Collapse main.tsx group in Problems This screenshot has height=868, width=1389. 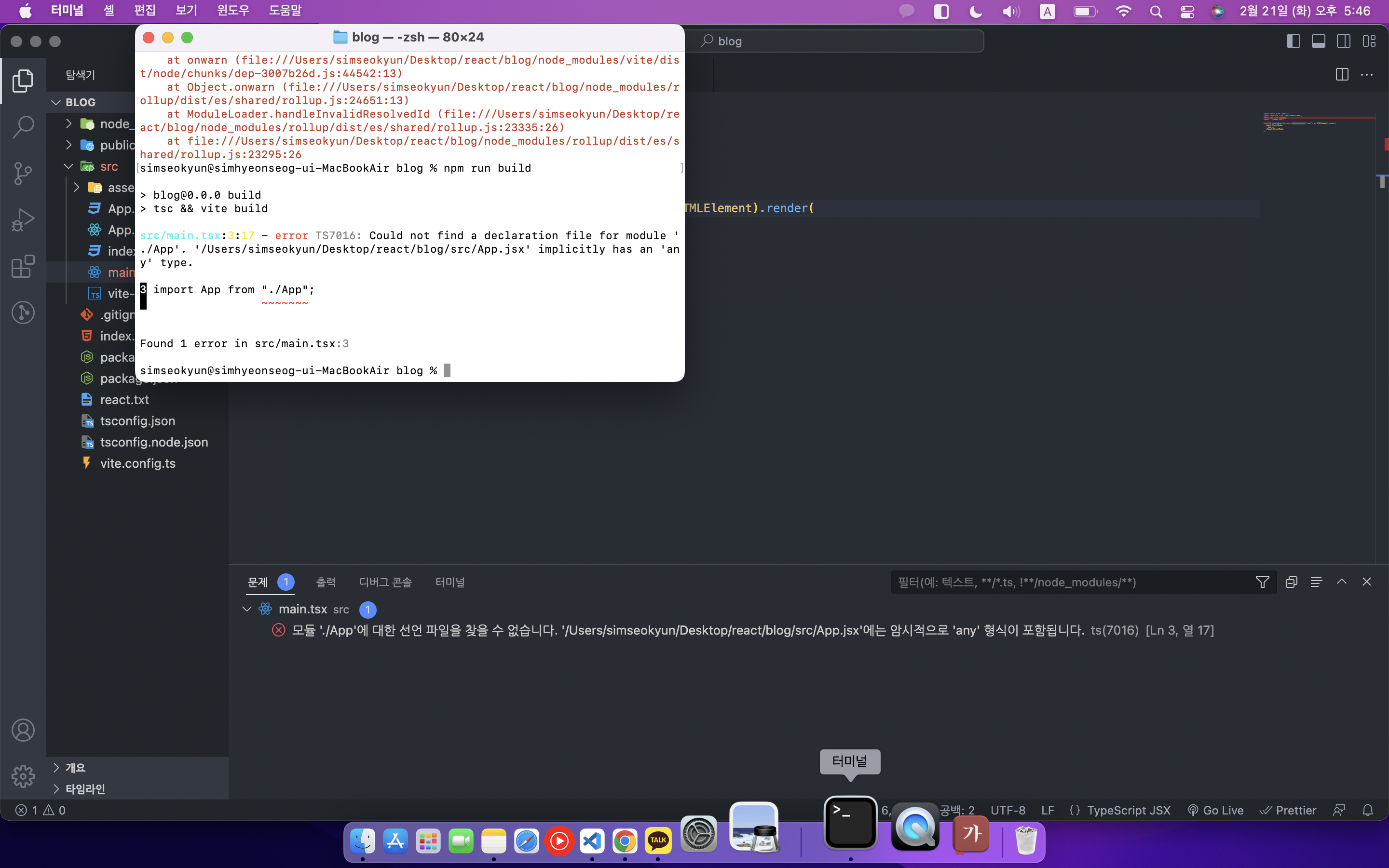[247, 609]
